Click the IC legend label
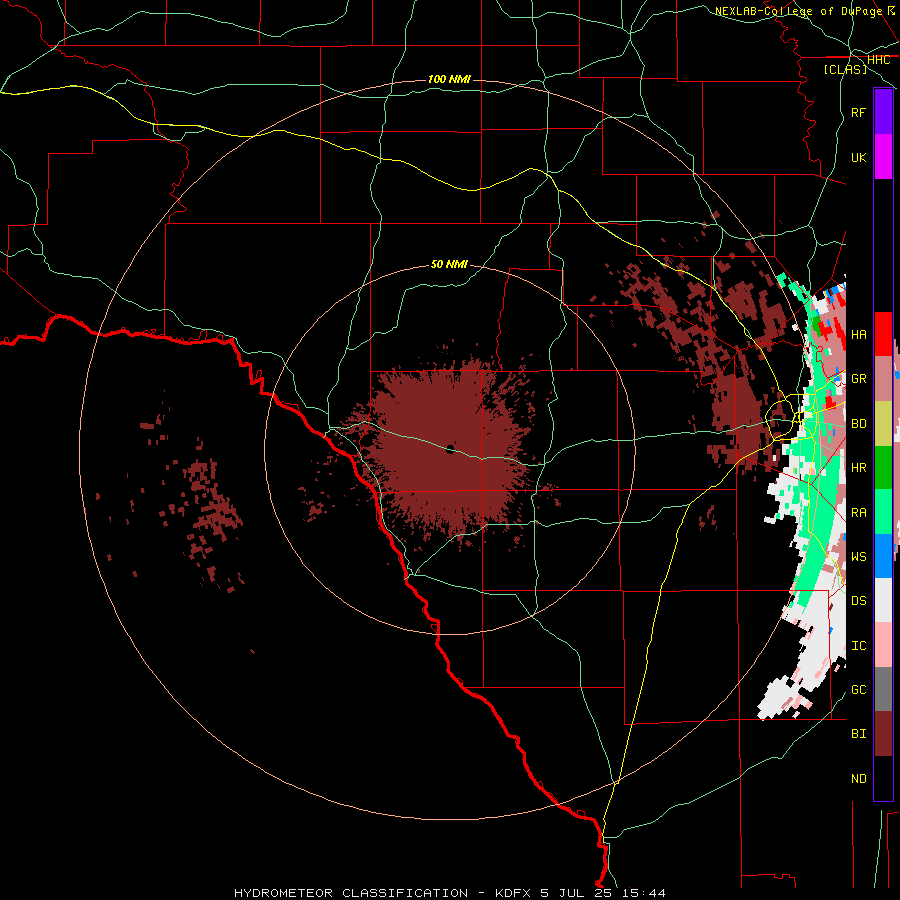 858,646
